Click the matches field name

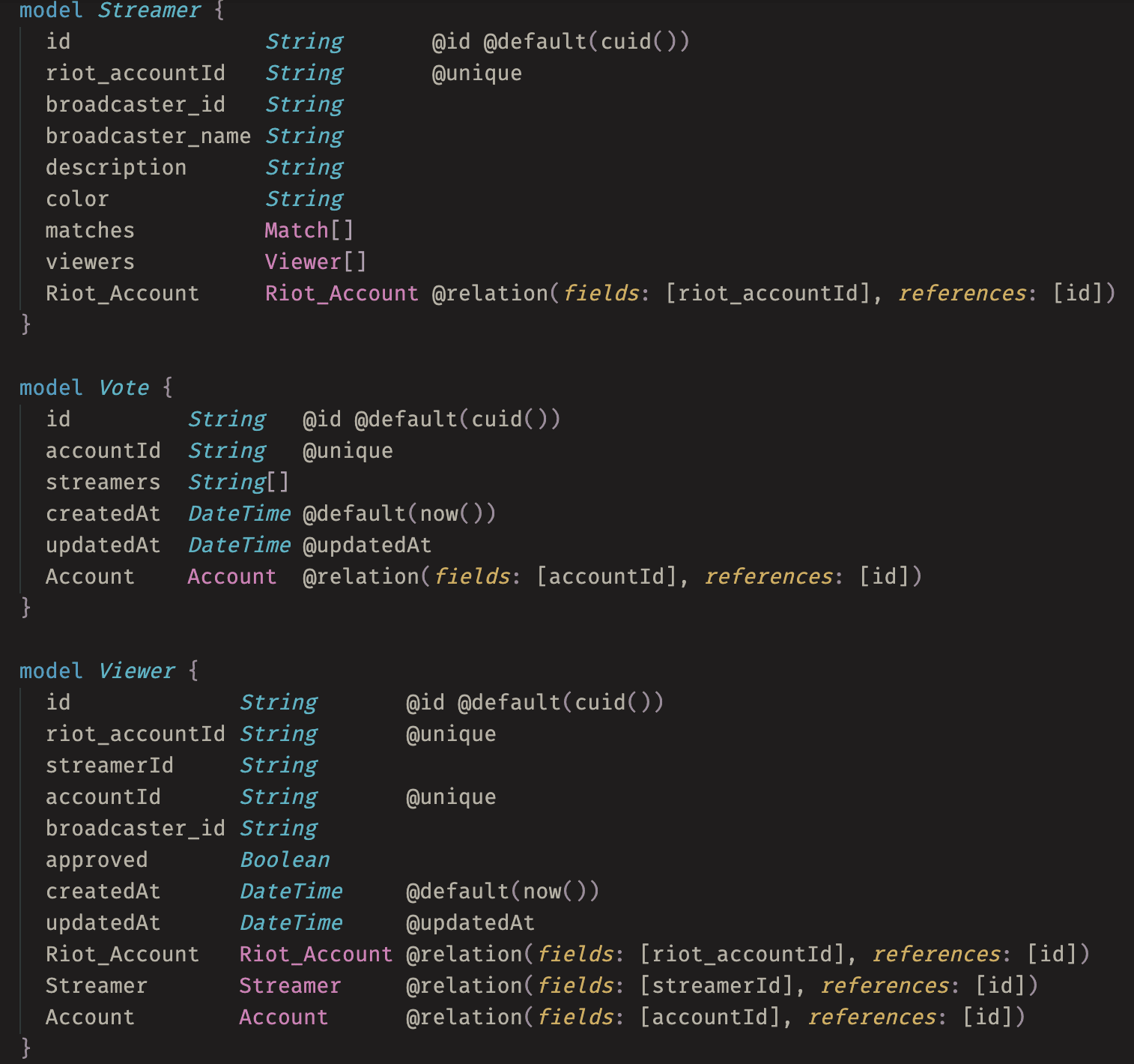pos(90,231)
